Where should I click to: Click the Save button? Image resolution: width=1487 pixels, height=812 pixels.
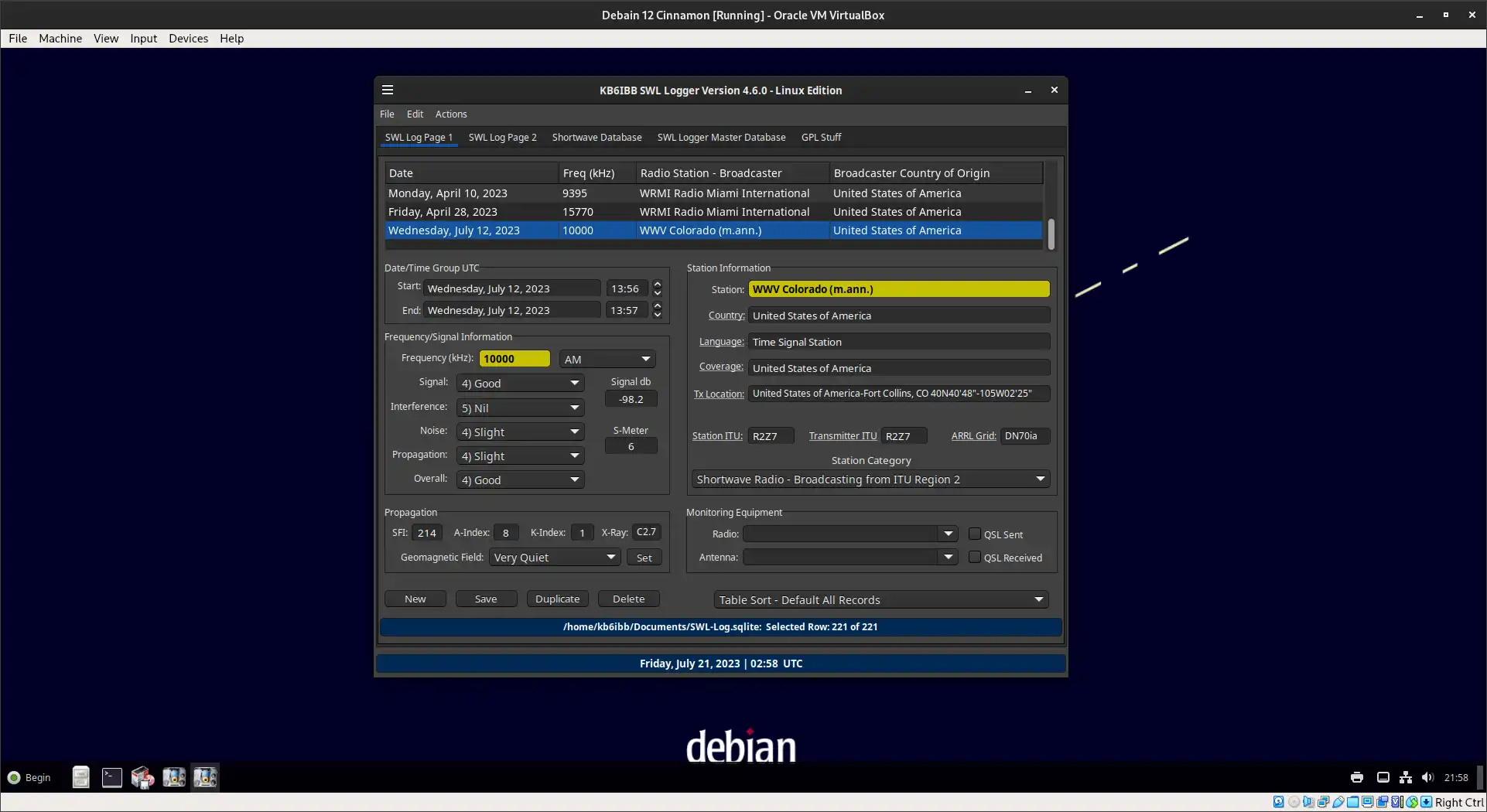coord(486,599)
